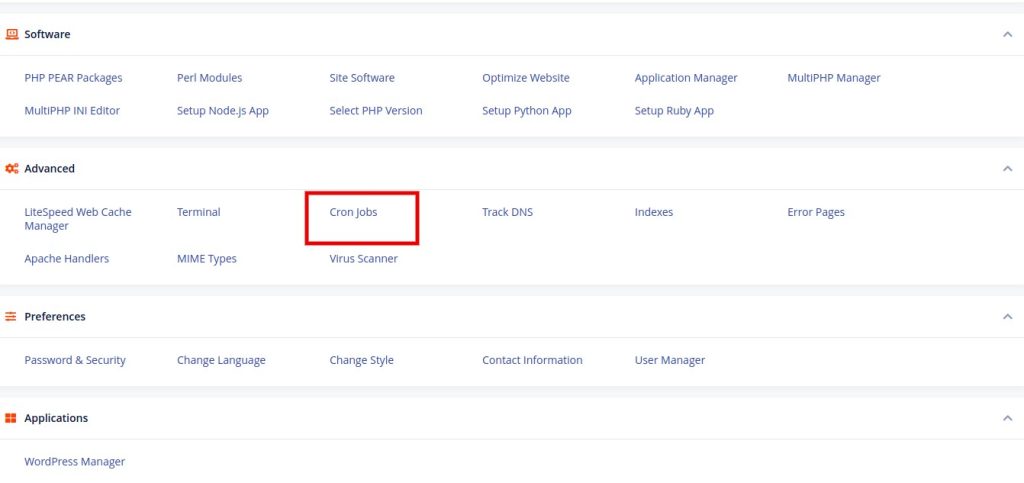The height and width of the screenshot is (483, 1024).
Task: Click the Preferences section sliders icon
Action: (11, 317)
